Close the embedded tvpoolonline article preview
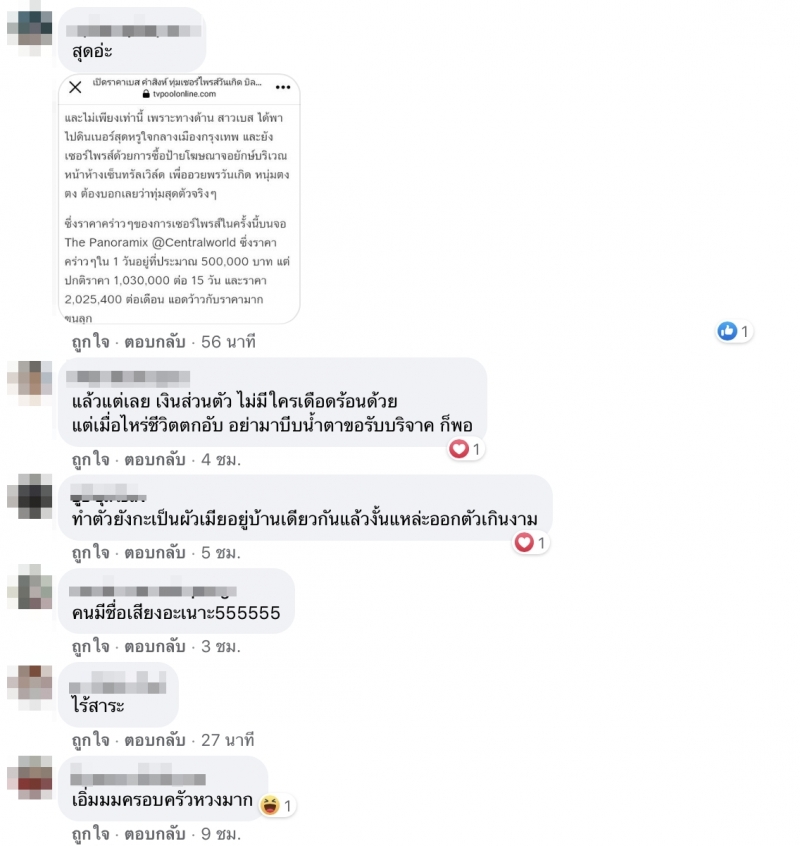Image resolution: width=800 pixels, height=846 pixels. point(76,87)
